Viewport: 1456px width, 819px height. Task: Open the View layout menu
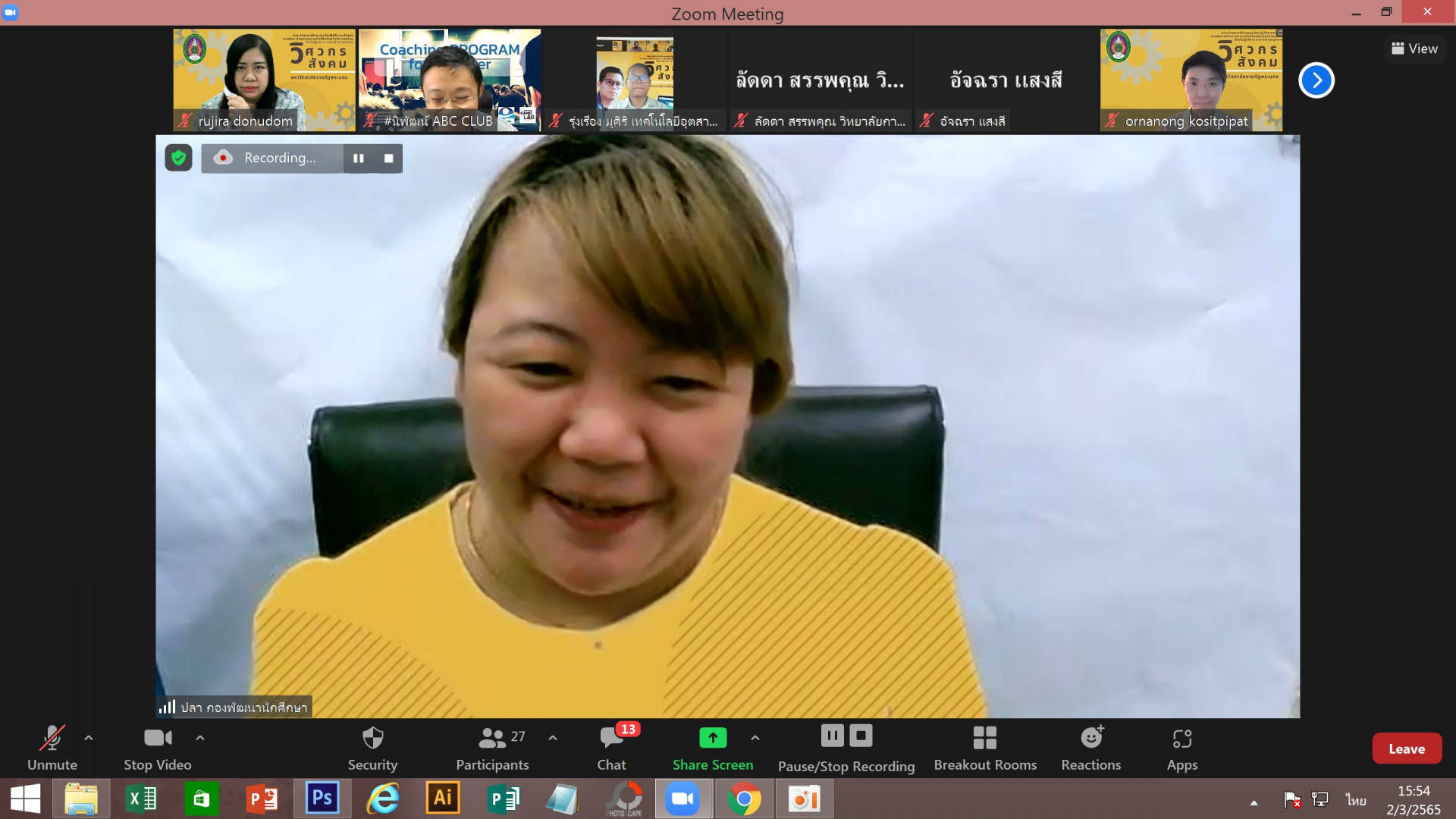[1415, 49]
